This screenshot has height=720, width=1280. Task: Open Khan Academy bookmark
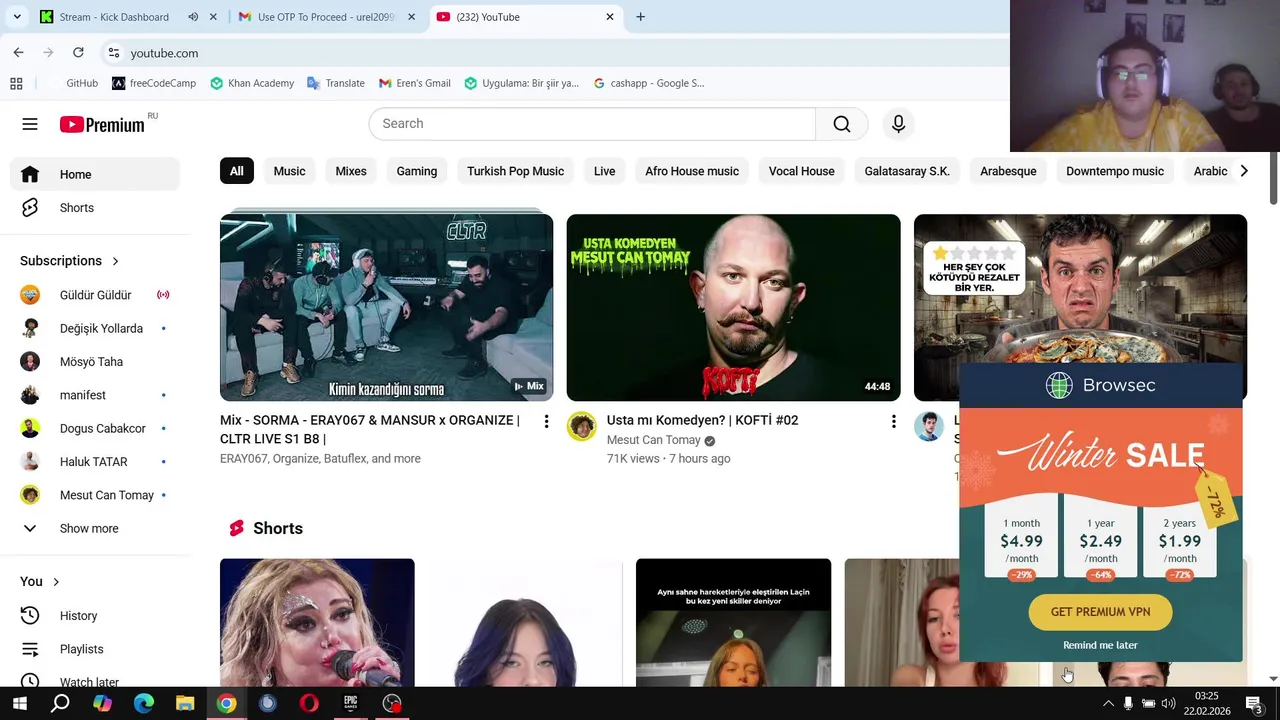(252, 83)
